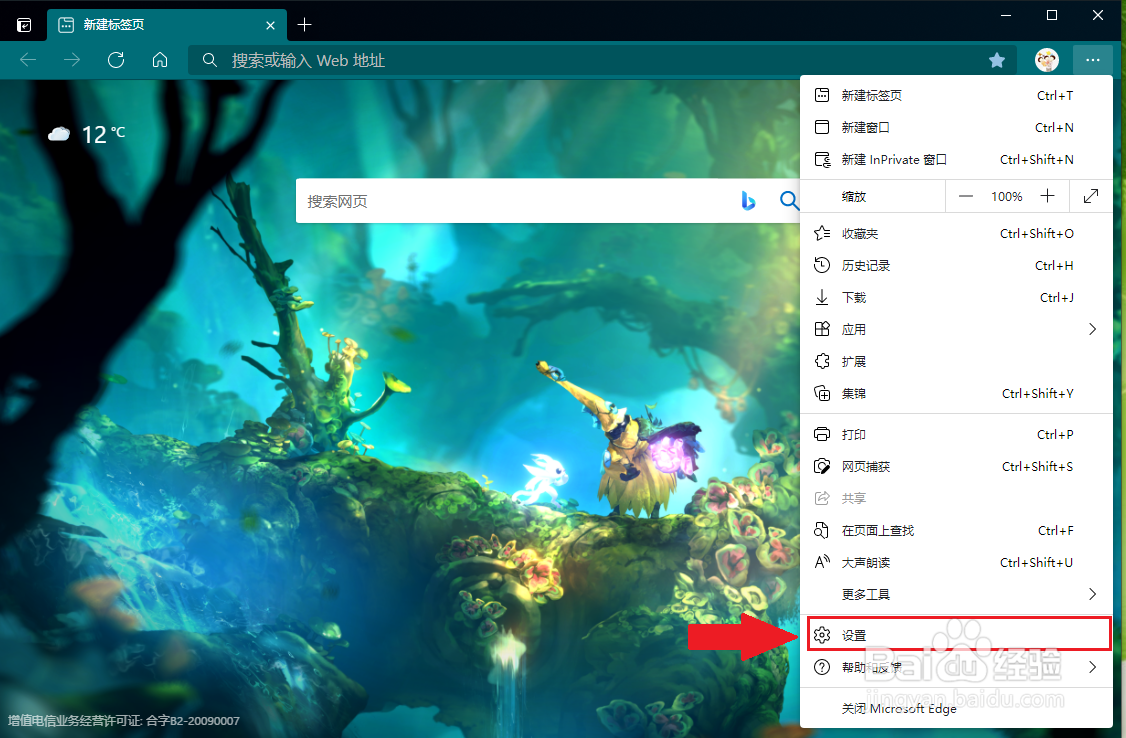The height and width of the screenshot is (738, 1126).
Task: Click the three-dot settings and more button
Action: (1092, 60)
